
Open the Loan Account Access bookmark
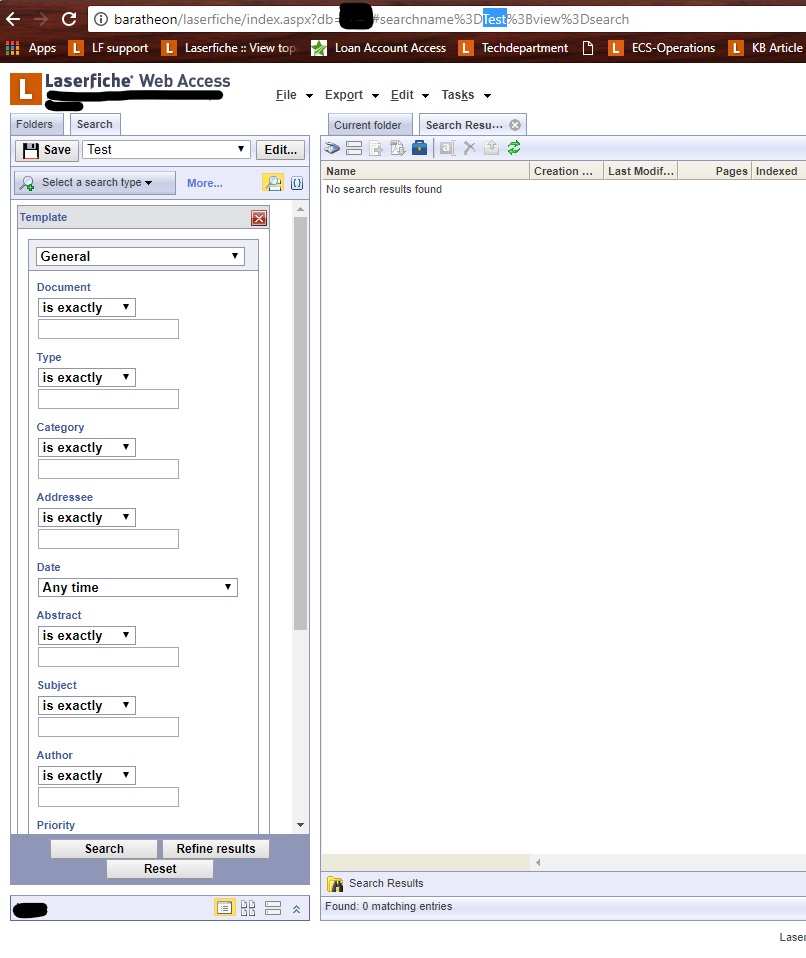[x=379, y=48]
